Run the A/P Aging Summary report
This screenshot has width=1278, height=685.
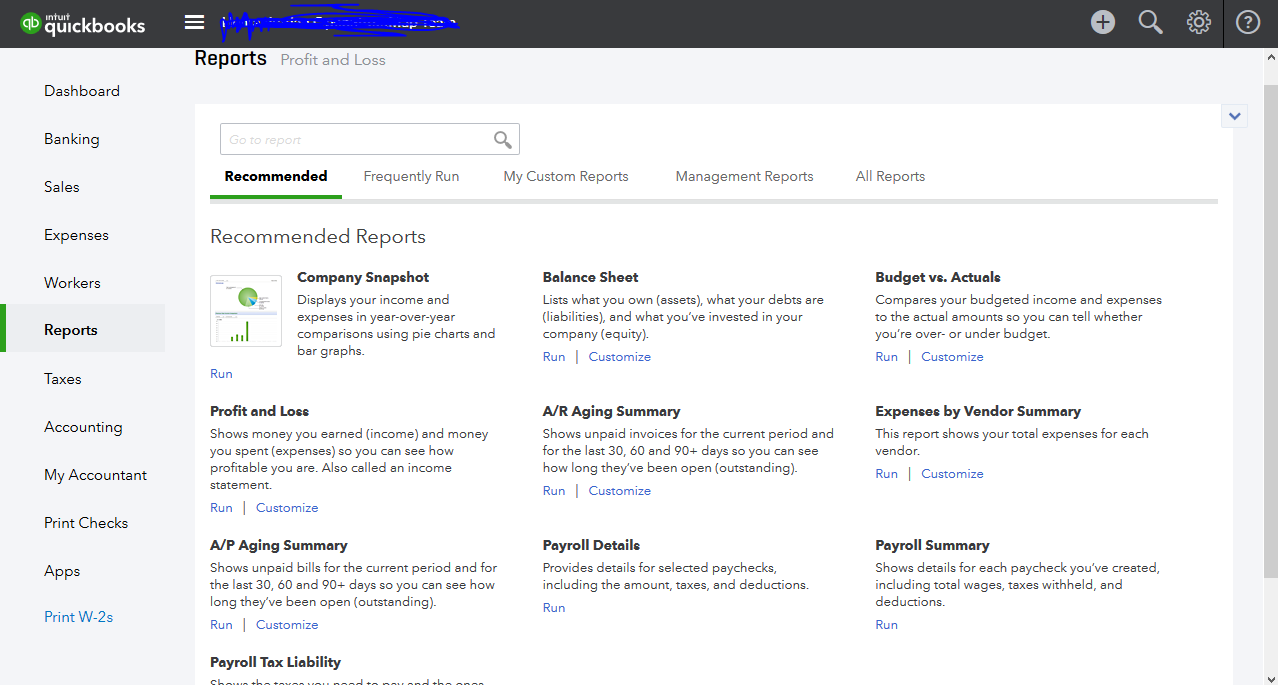click(x=221, y=625)
